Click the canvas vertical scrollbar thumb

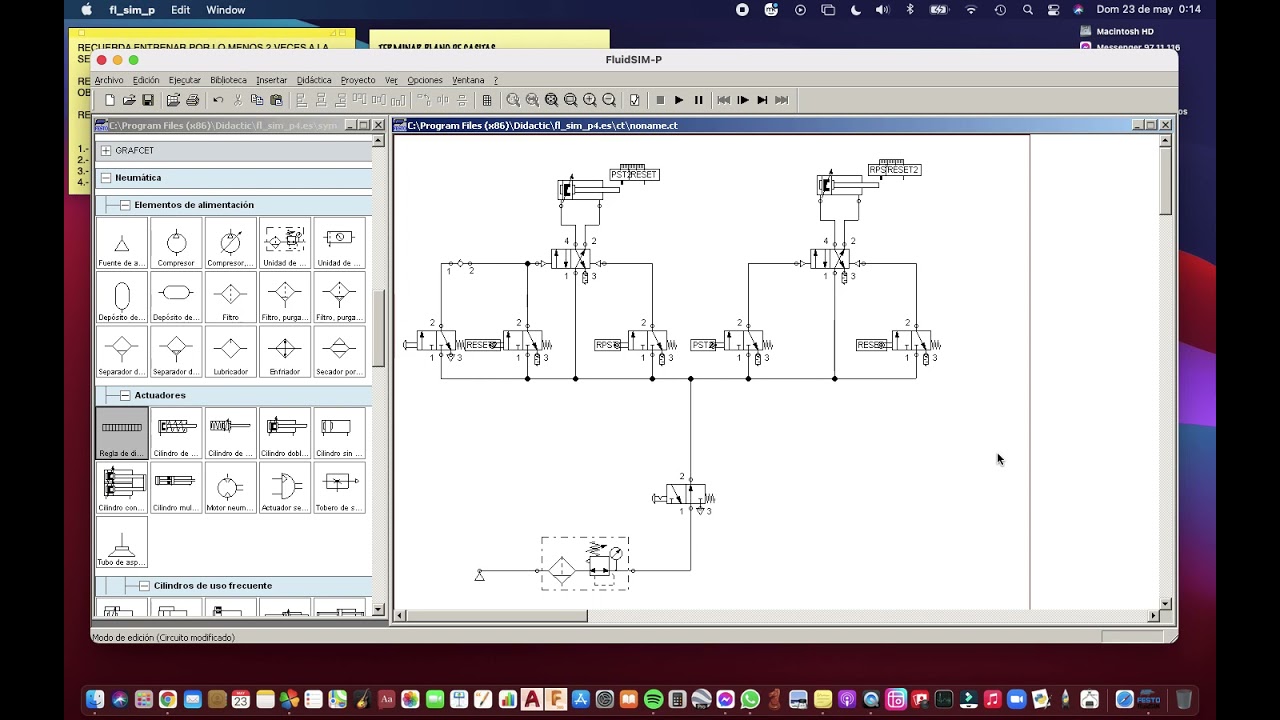pos(1165,180)
